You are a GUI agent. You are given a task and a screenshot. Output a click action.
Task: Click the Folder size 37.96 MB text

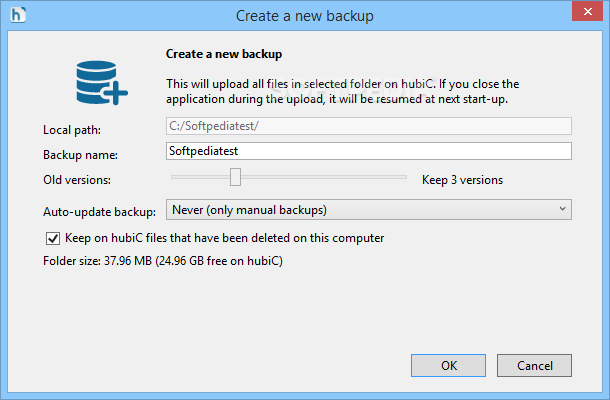point(163,261)
